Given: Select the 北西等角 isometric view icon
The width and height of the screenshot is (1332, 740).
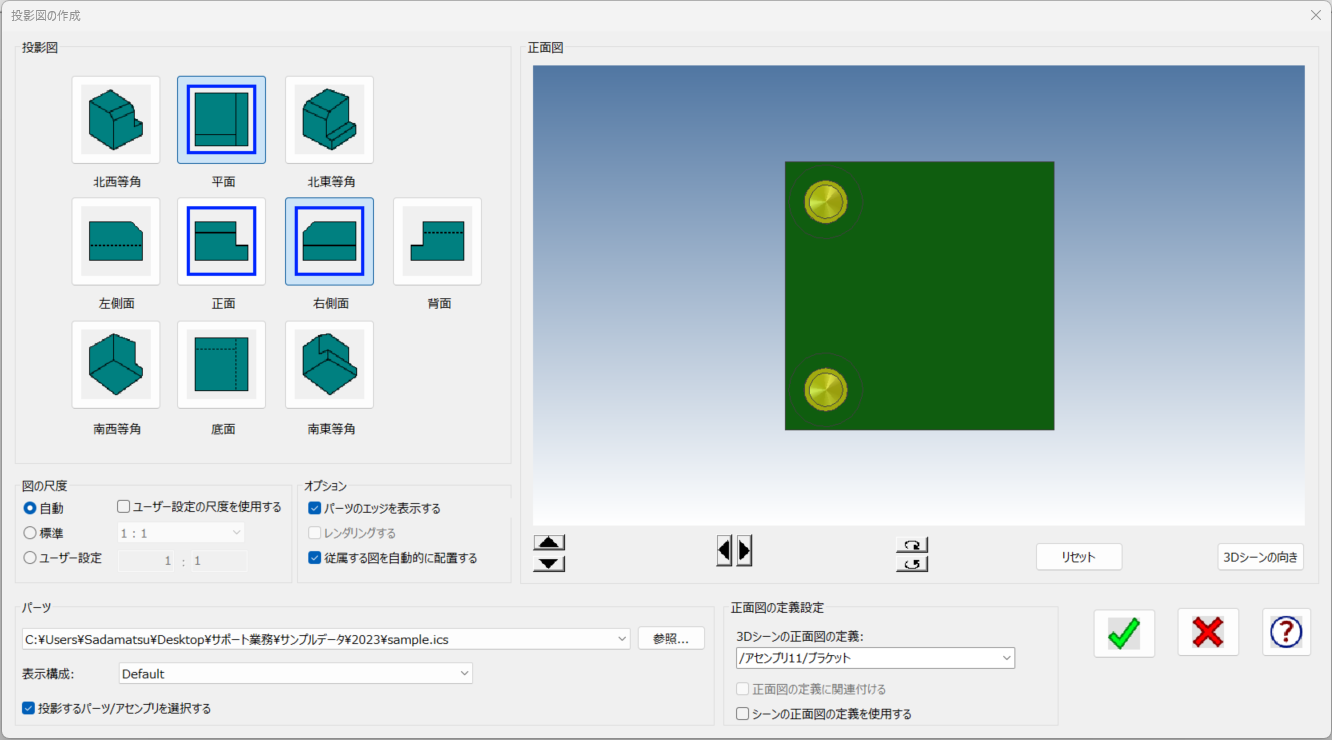Looking at the screenshot, I should click(x=116, y=120).
